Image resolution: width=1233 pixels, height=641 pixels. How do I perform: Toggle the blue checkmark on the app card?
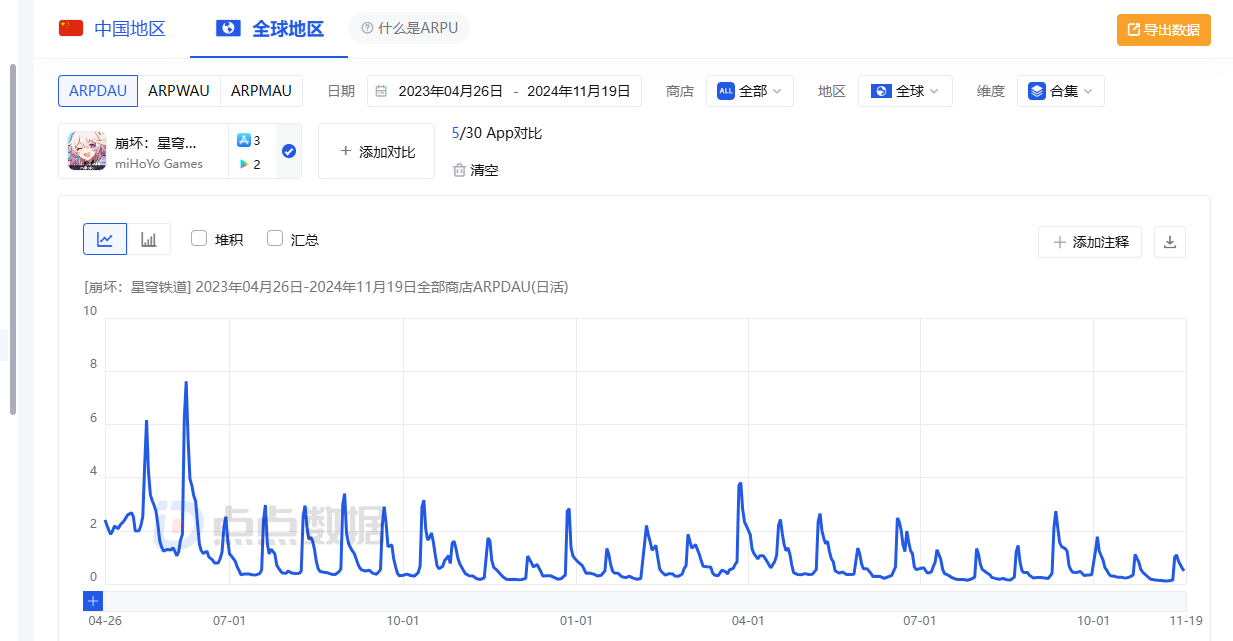[x=289, y=151]
